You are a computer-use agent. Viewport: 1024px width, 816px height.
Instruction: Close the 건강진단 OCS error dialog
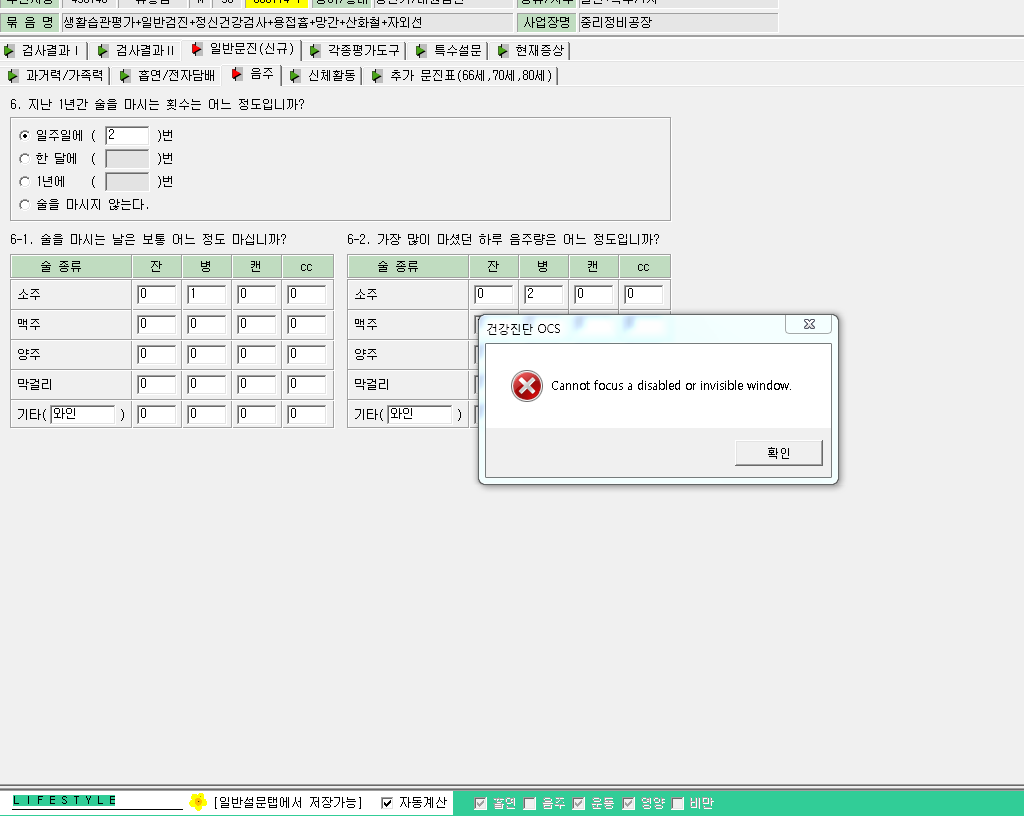click(808, 324)
